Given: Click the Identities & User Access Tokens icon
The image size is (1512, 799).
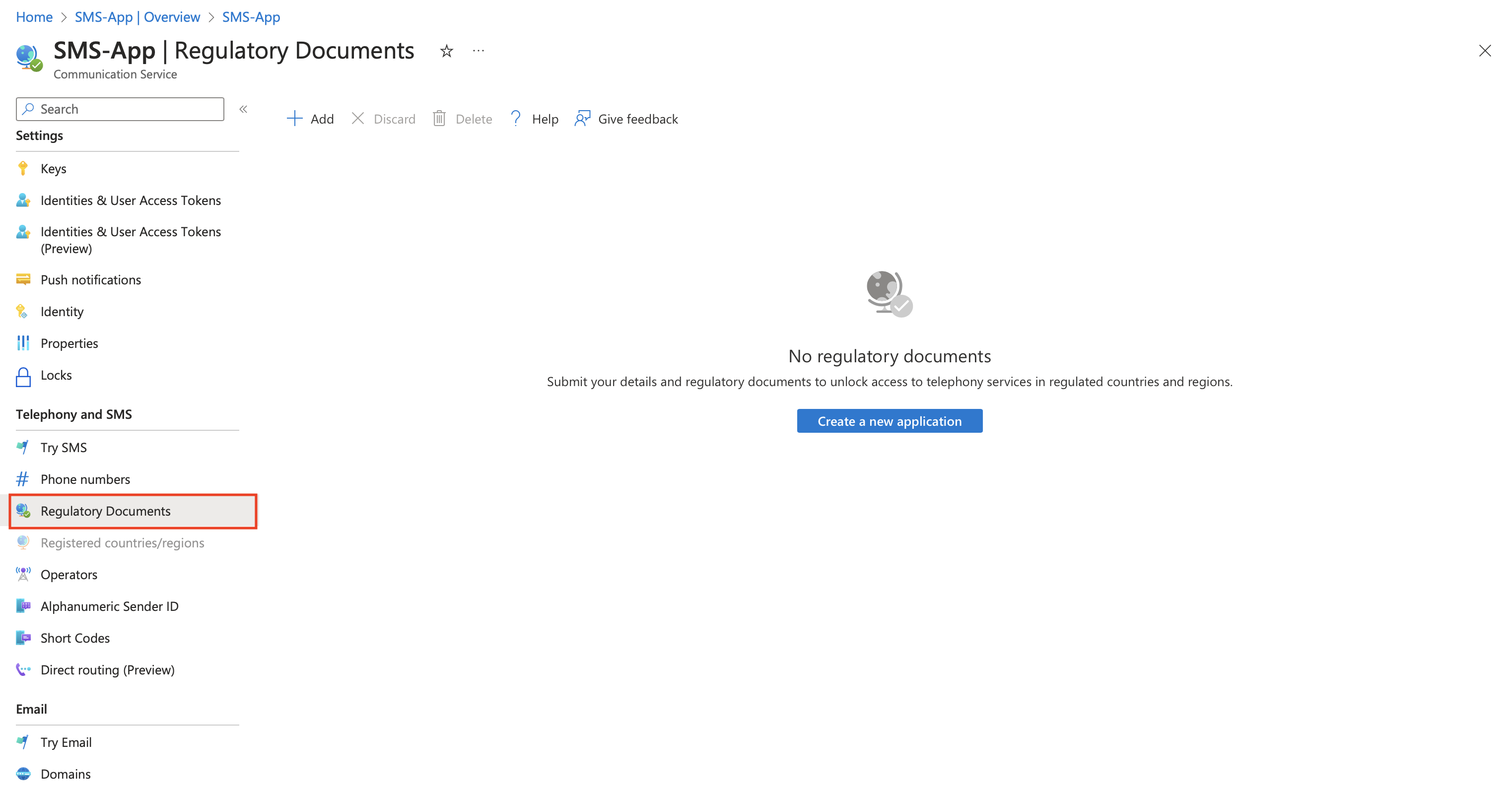Looking at the screenshot, I should pyautogui.click(x=23, y=200).
